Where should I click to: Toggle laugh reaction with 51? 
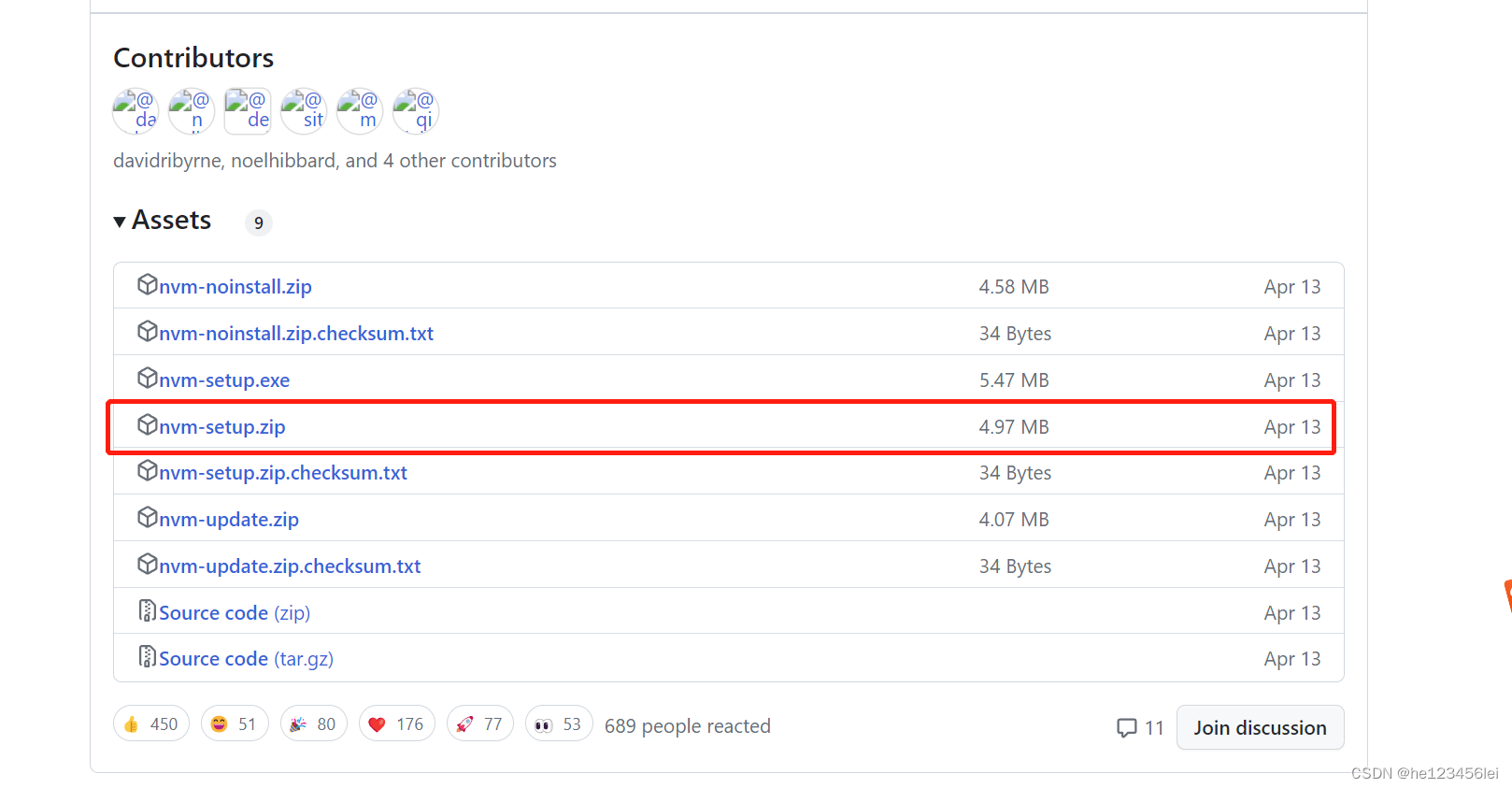tap(235, 724)
